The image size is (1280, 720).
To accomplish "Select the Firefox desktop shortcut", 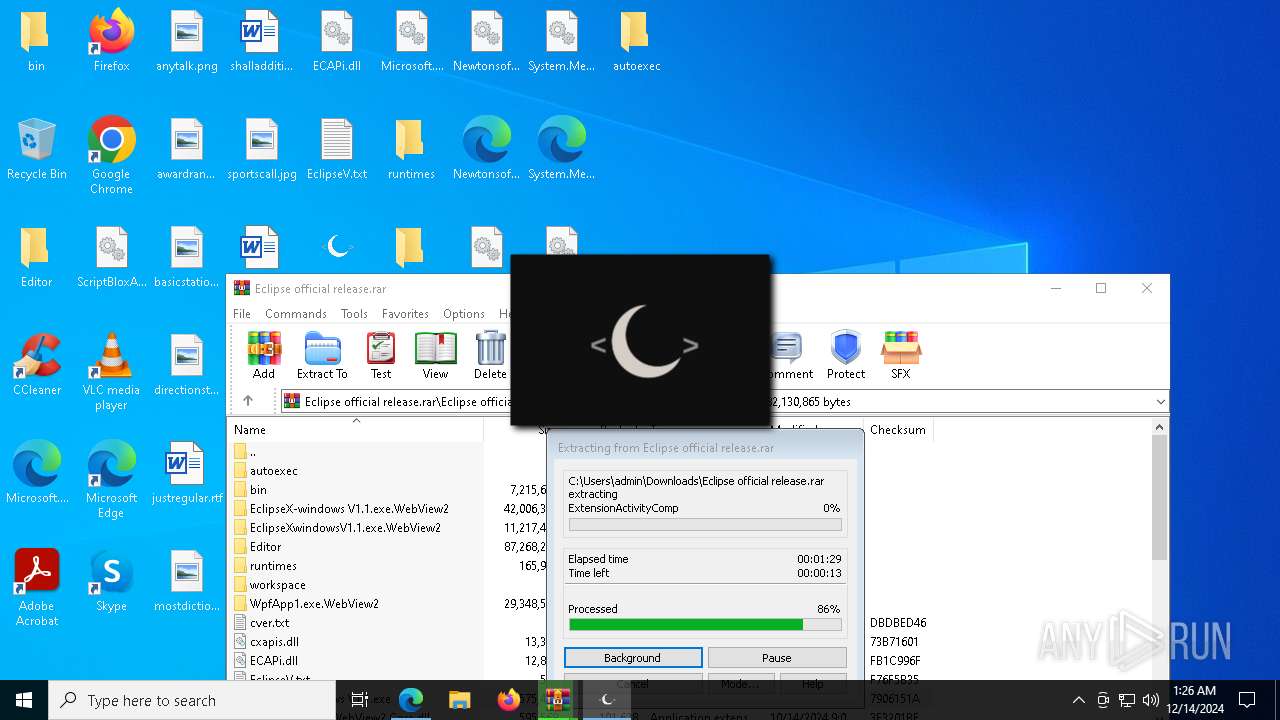I will [x=111, y=42].
